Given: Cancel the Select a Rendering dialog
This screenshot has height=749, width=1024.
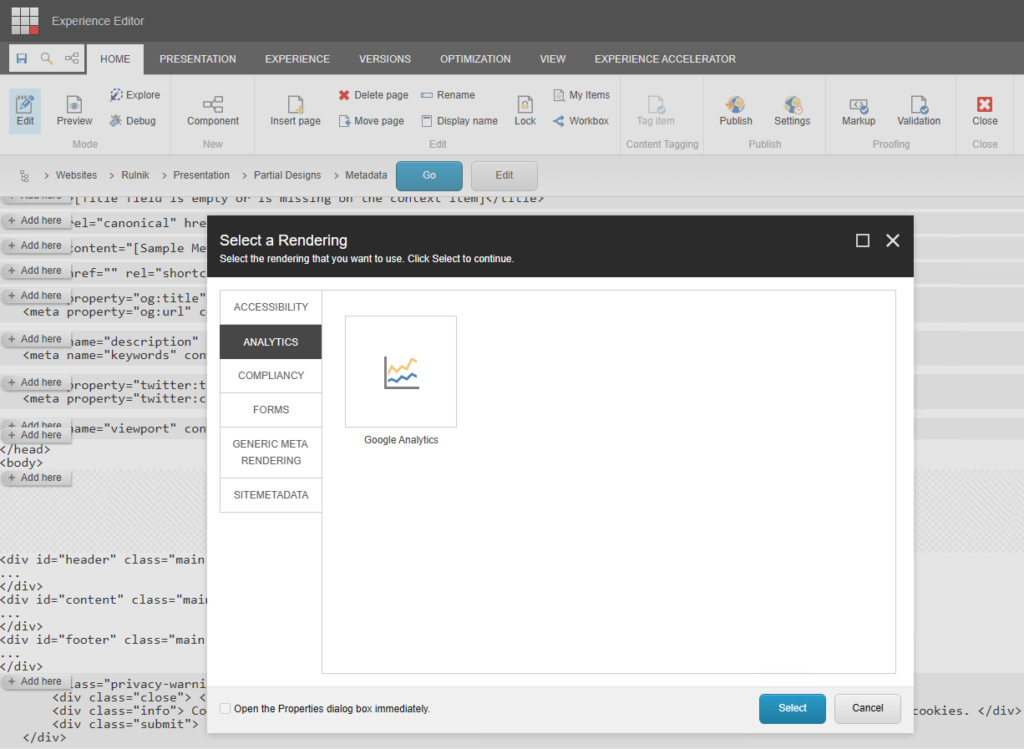Looking at the screenshot, I should [867, 708].
